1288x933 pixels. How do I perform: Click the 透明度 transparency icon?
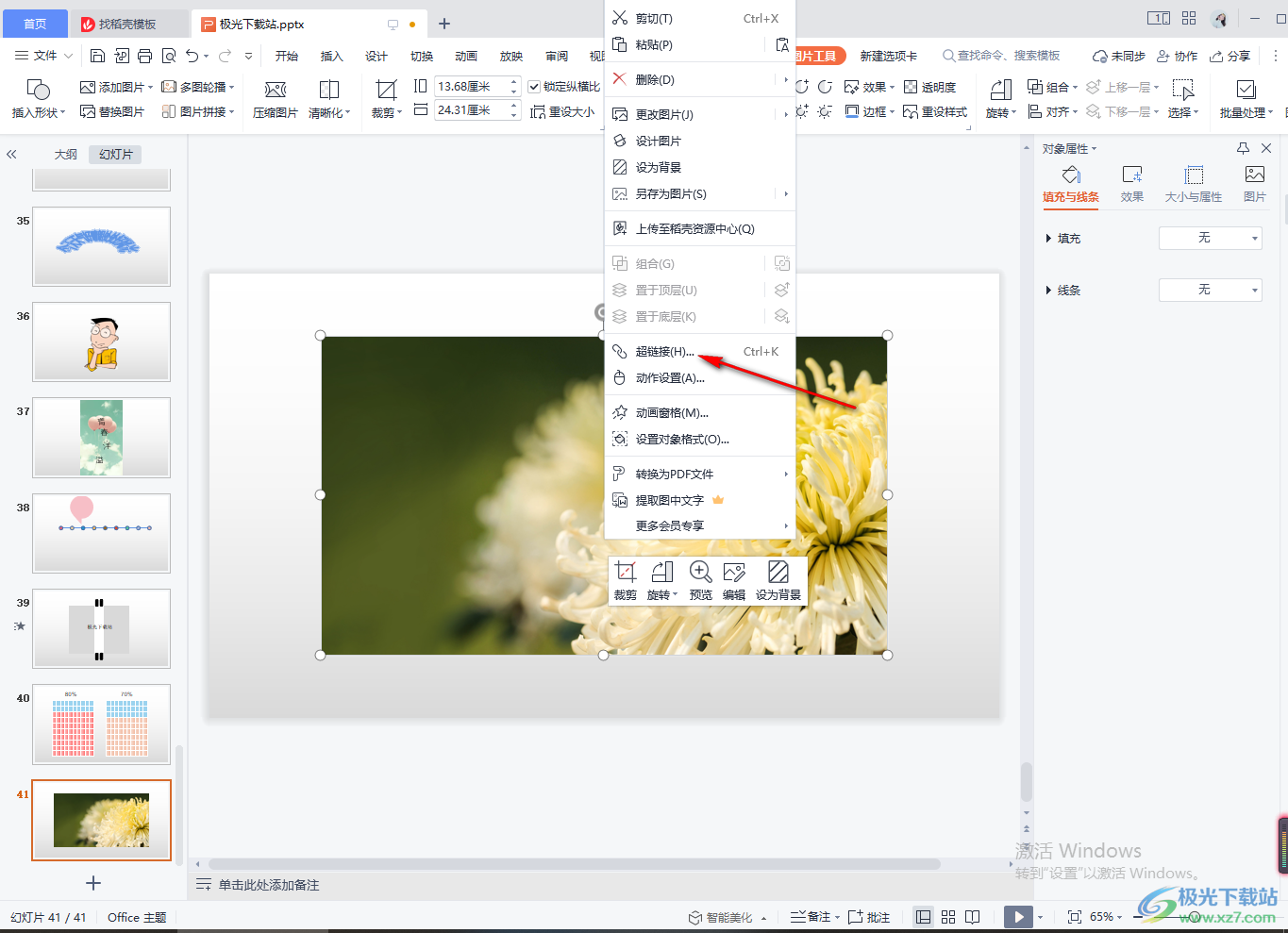[x=929, y=87]
